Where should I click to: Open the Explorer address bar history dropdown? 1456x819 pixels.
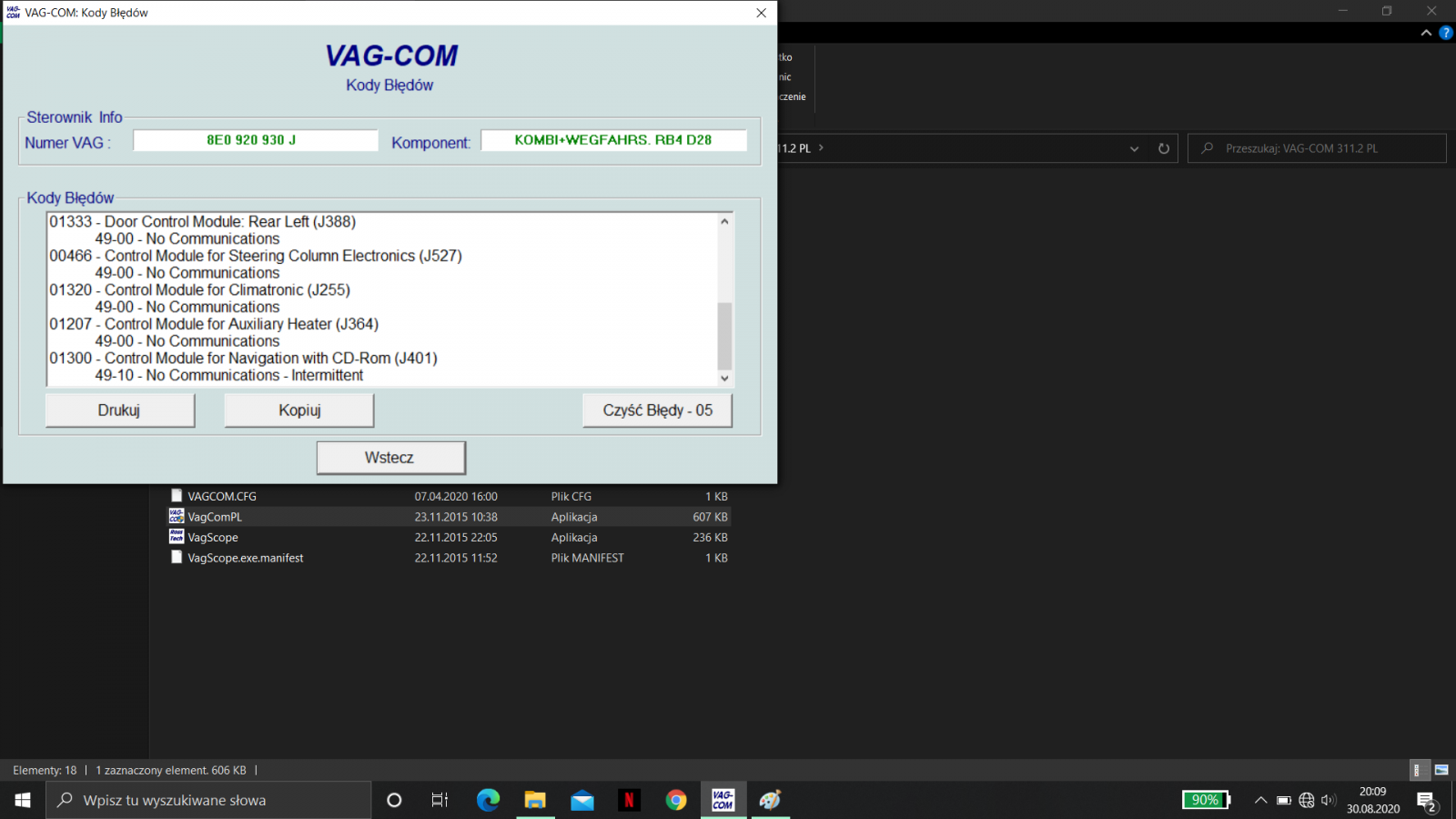[x=1134, y=148]
